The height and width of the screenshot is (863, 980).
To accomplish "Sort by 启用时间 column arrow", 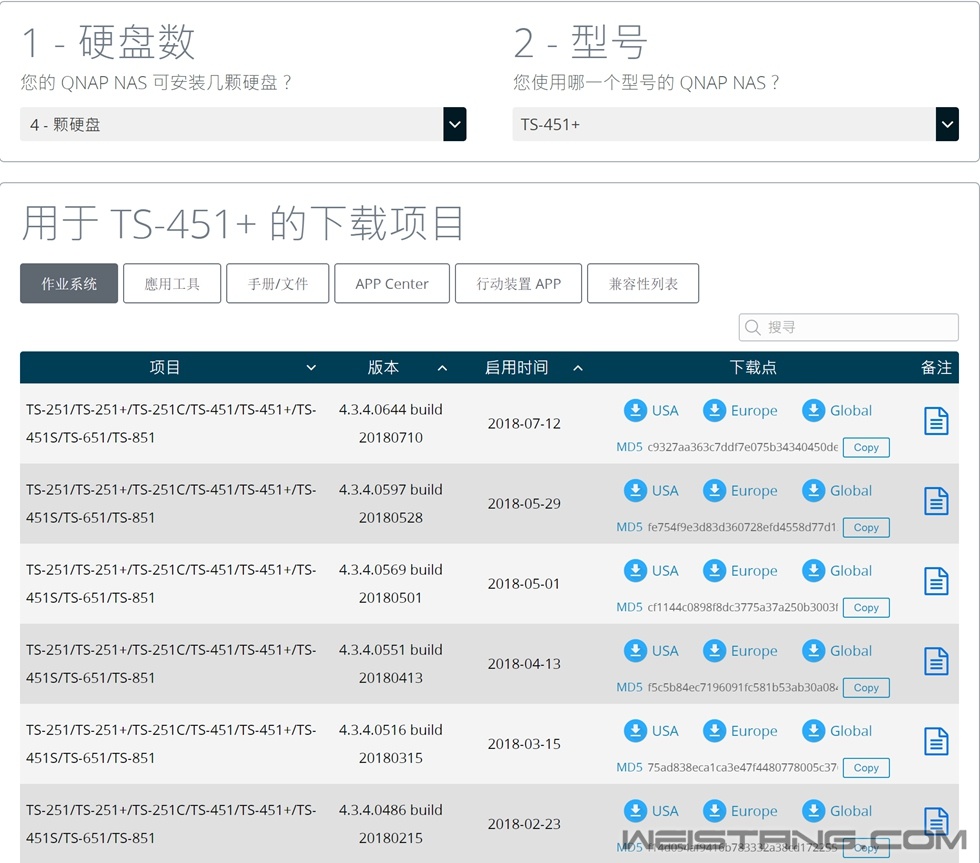I will [x=578, y=367].
